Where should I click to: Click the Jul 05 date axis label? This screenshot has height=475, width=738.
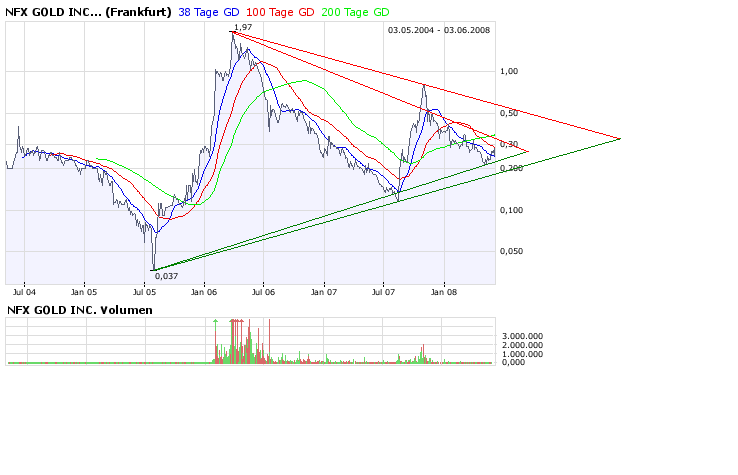click(144, 292)
